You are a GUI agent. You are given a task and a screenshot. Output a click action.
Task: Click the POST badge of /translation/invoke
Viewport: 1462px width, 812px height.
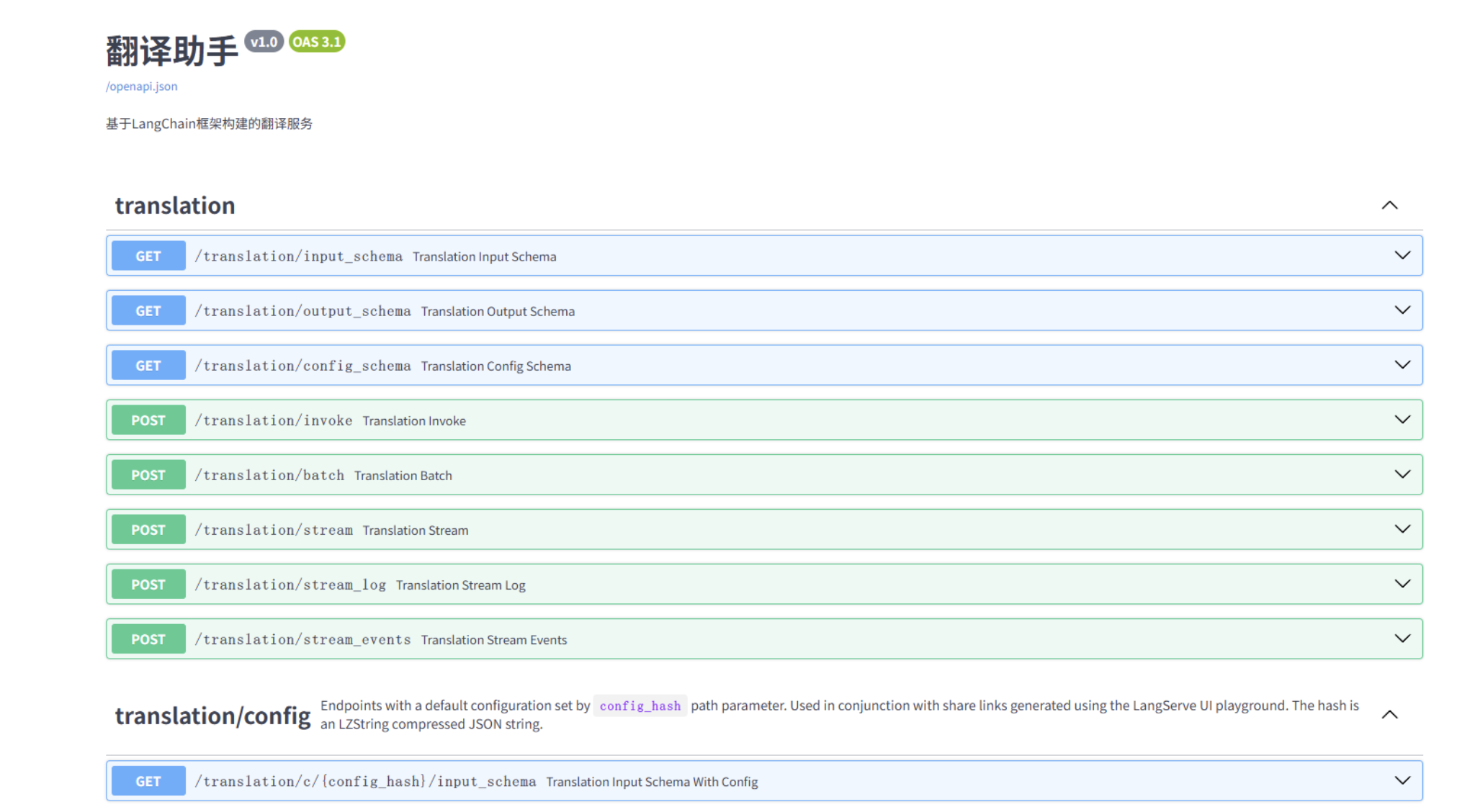[x=148, y=420]
